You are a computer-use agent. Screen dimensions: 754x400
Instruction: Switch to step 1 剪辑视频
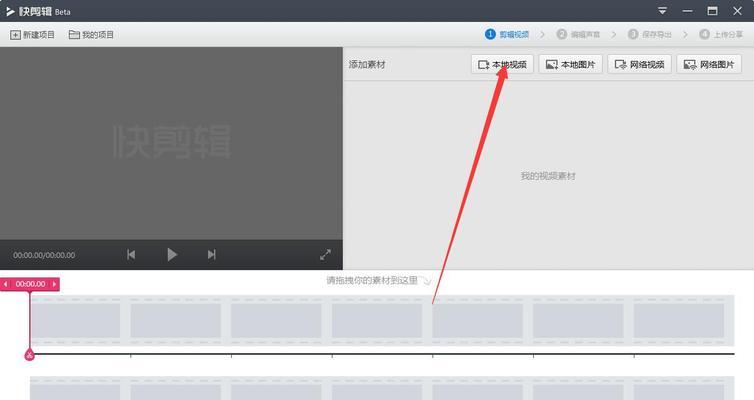(507, 35)
